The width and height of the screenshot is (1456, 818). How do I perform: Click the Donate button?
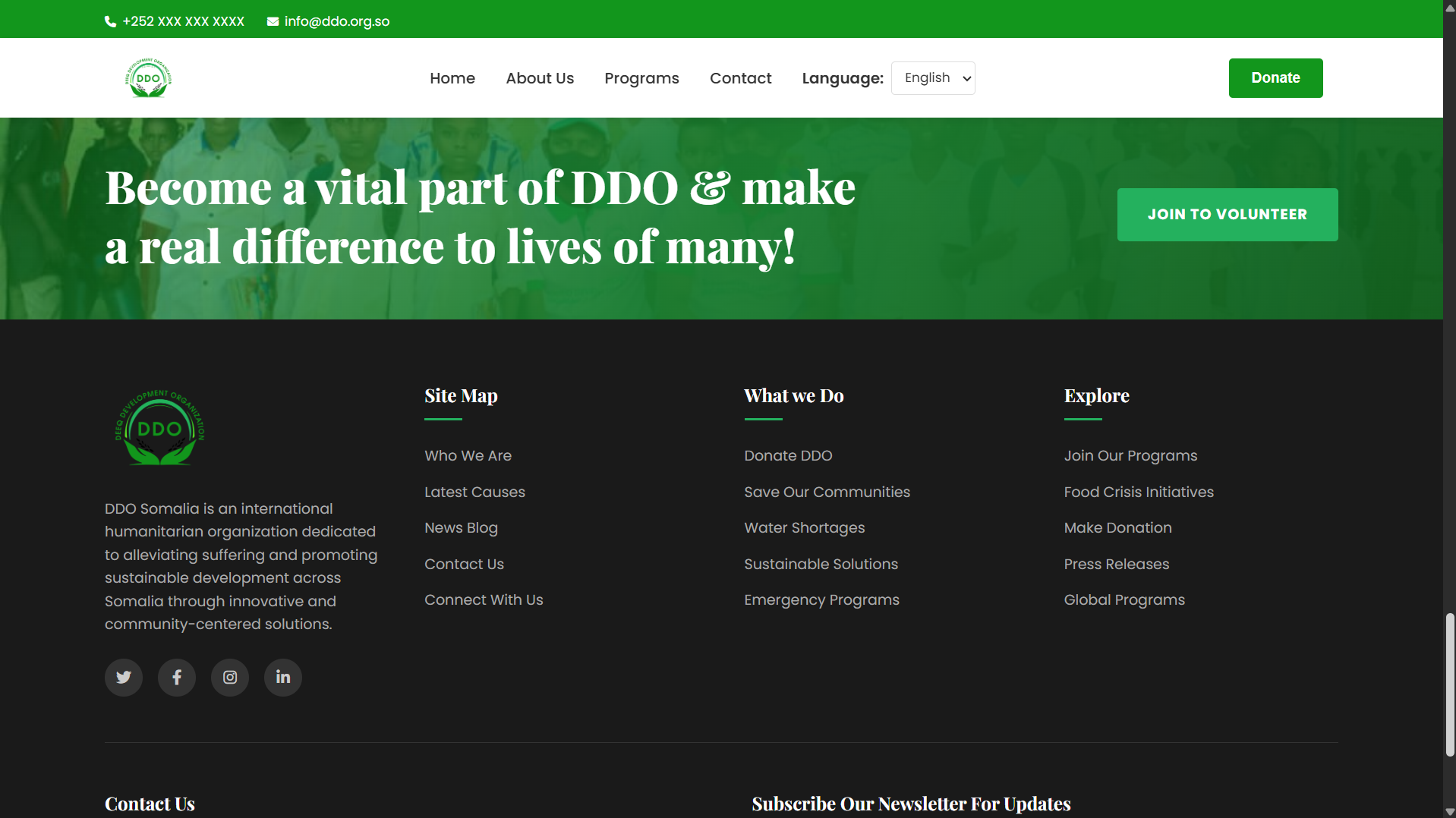(x=1275, y=77)
